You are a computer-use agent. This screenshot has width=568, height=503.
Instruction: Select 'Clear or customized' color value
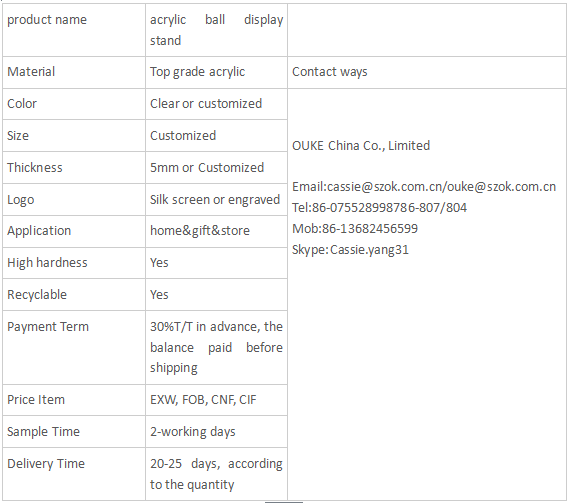tap(206, 104)
